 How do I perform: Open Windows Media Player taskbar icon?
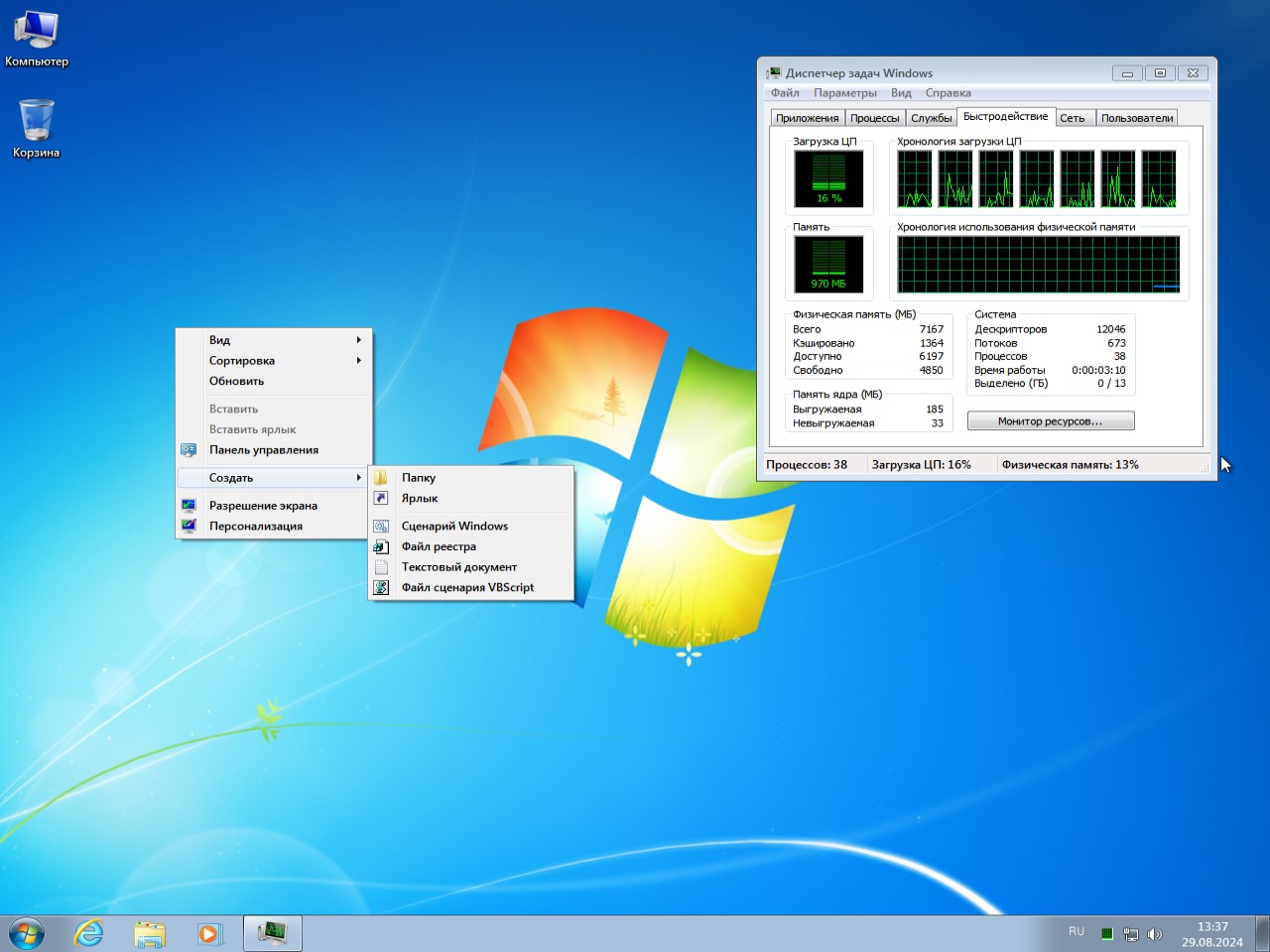209,933
